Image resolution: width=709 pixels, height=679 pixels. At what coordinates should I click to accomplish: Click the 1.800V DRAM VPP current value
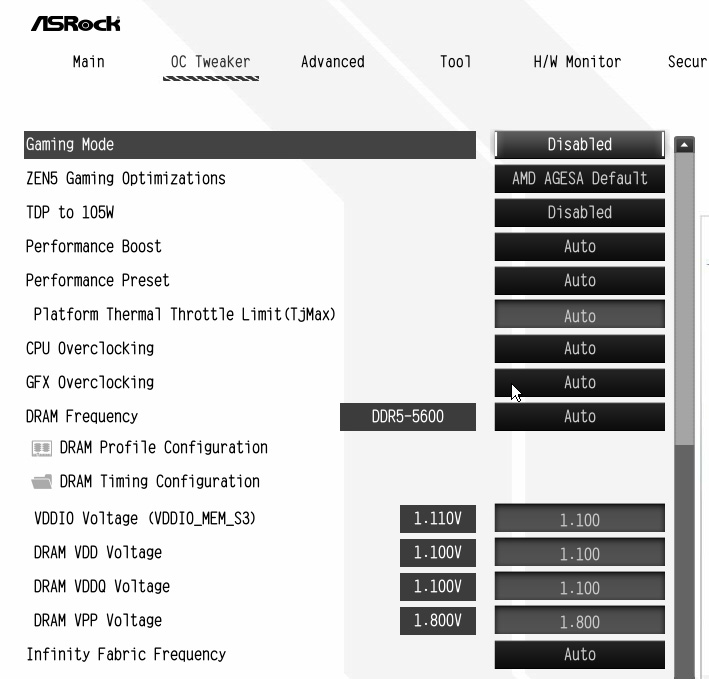pos(438,621)
